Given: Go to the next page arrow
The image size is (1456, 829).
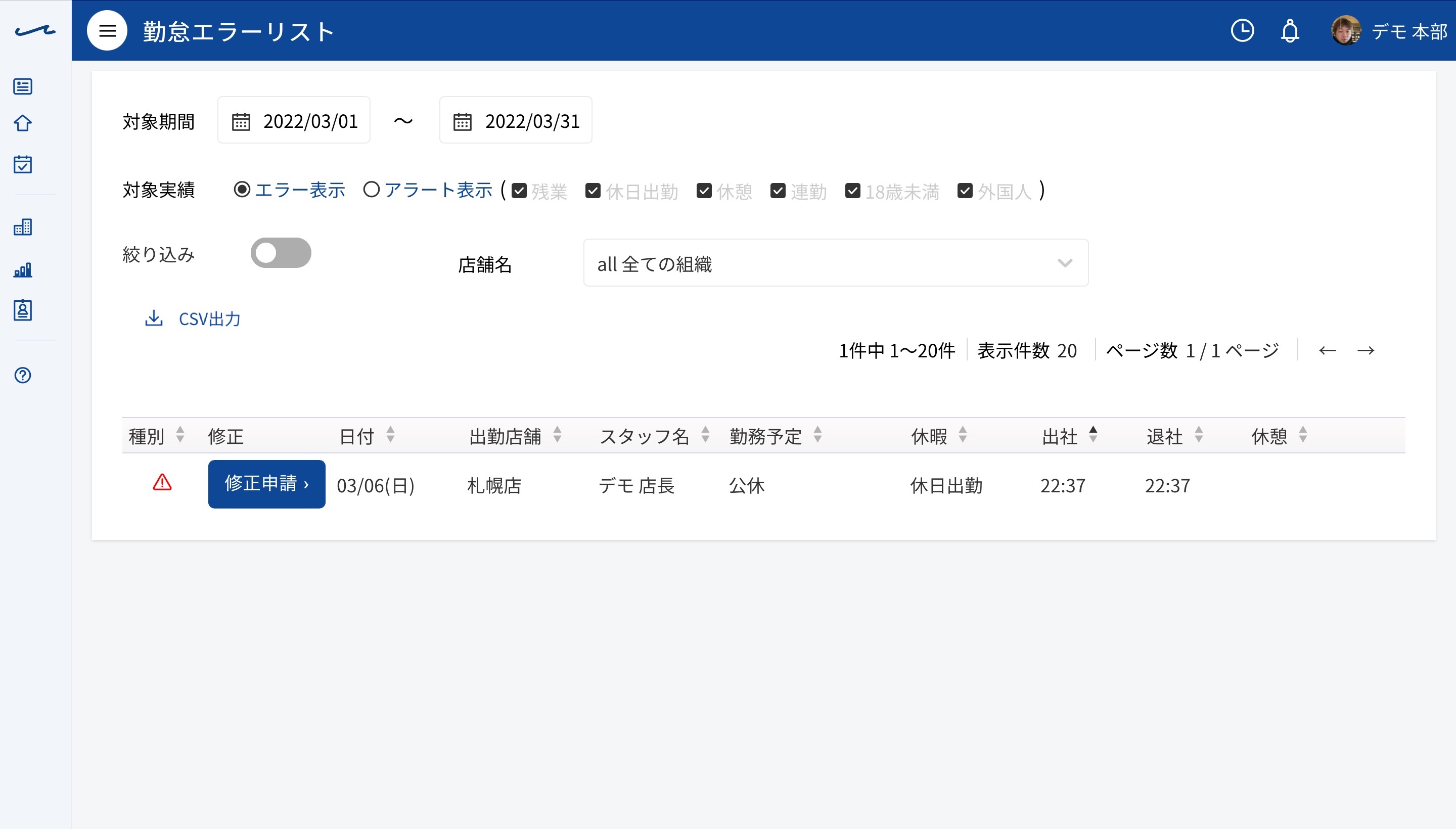Looking at the screenshot, I should pyautogui.click(x=1366, y=350).
